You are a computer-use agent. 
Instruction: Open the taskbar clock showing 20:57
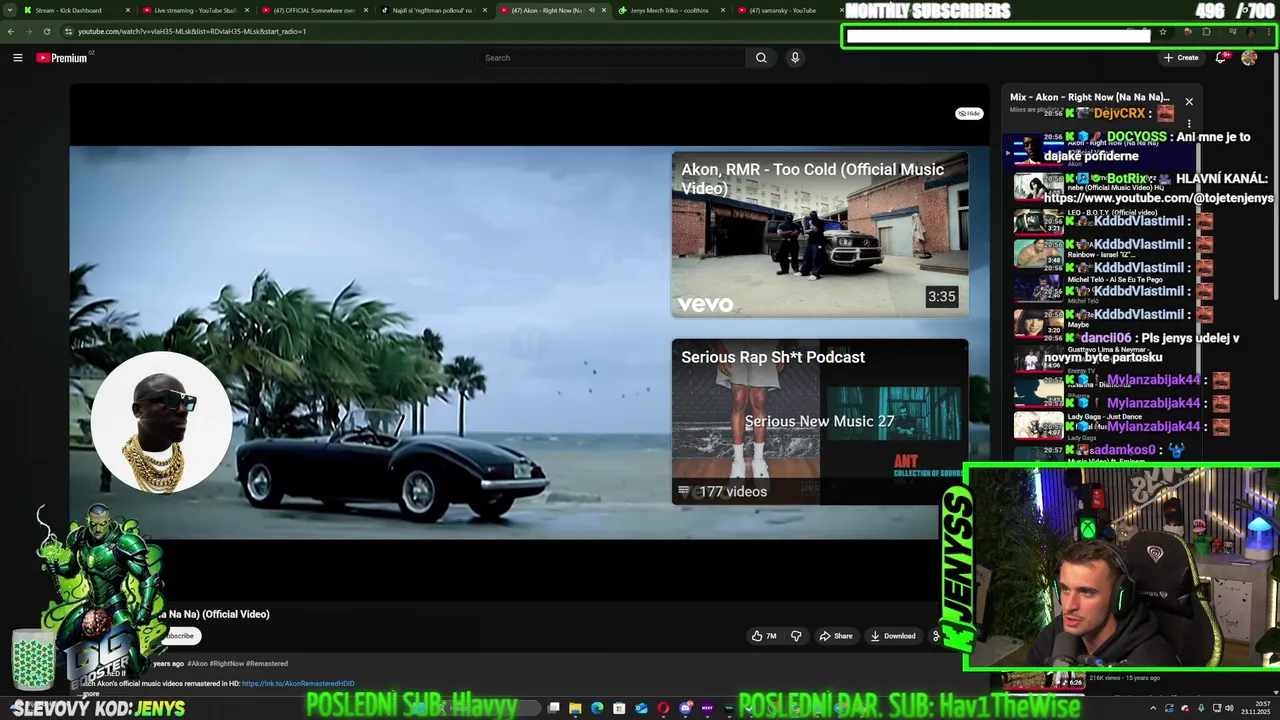pyautogui.click(x=1255, y=708)
